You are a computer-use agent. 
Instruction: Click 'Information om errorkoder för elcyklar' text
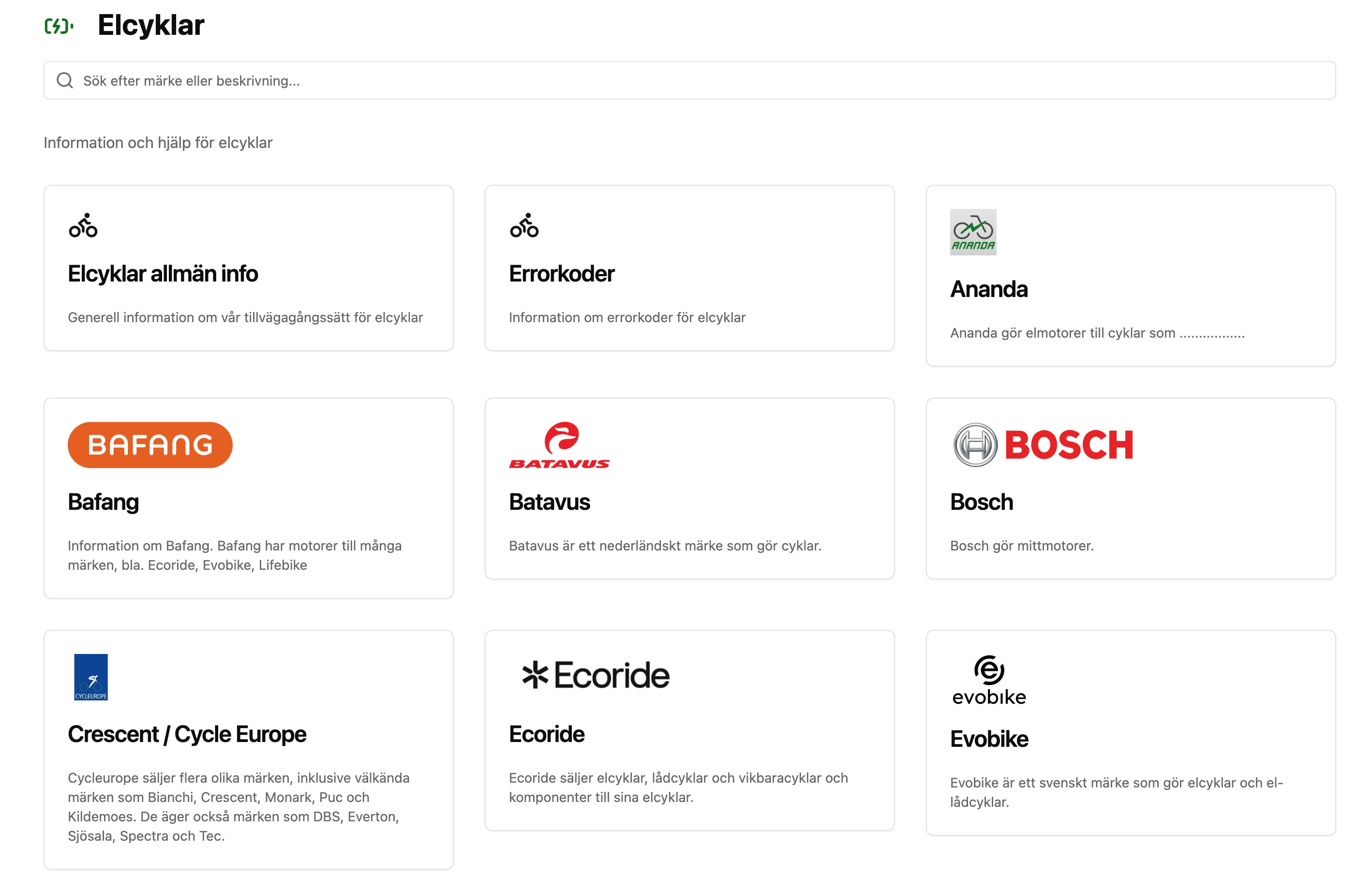click(627, 317)
